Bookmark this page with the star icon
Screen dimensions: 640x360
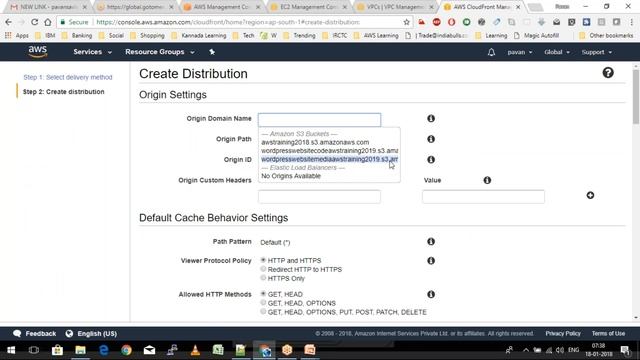407,22
